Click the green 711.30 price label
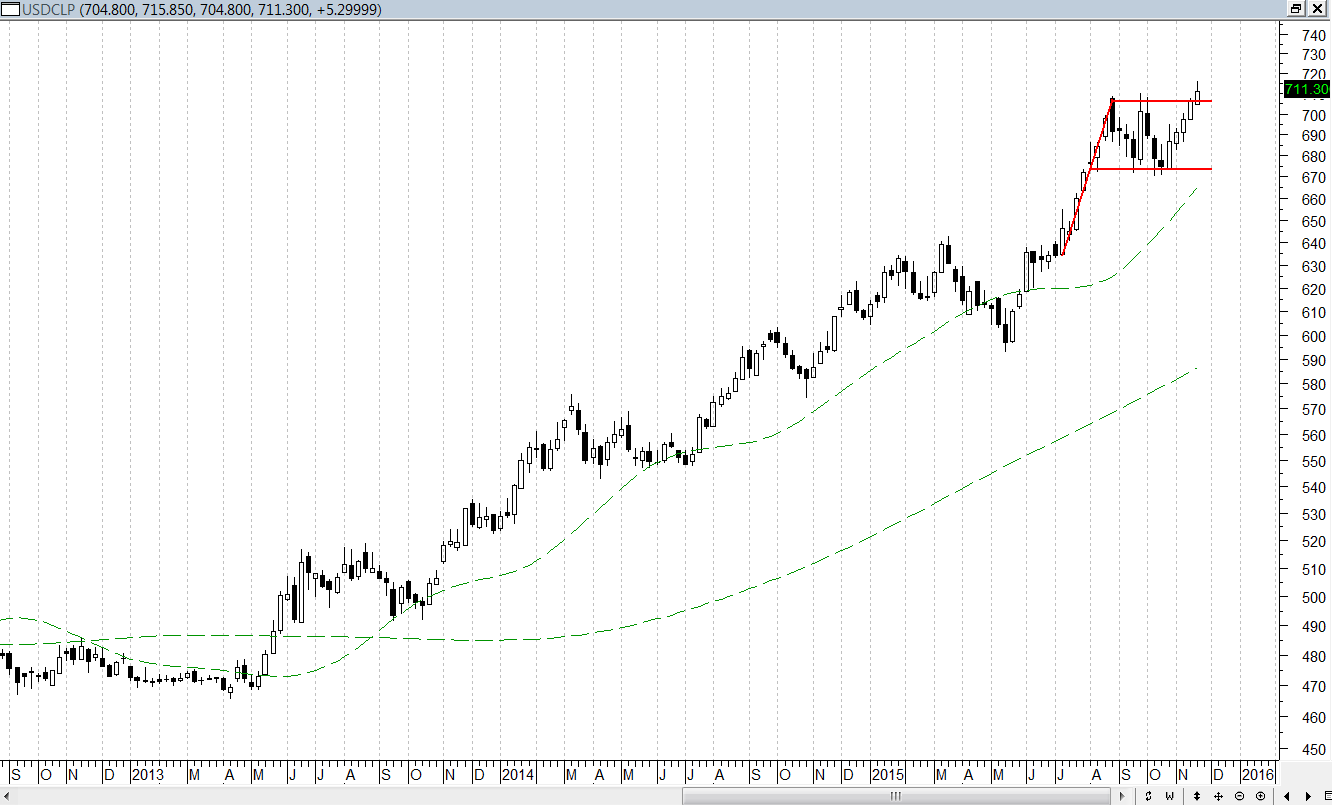The width and height of the screenshot is (1332, 805). coord(1306,90)
